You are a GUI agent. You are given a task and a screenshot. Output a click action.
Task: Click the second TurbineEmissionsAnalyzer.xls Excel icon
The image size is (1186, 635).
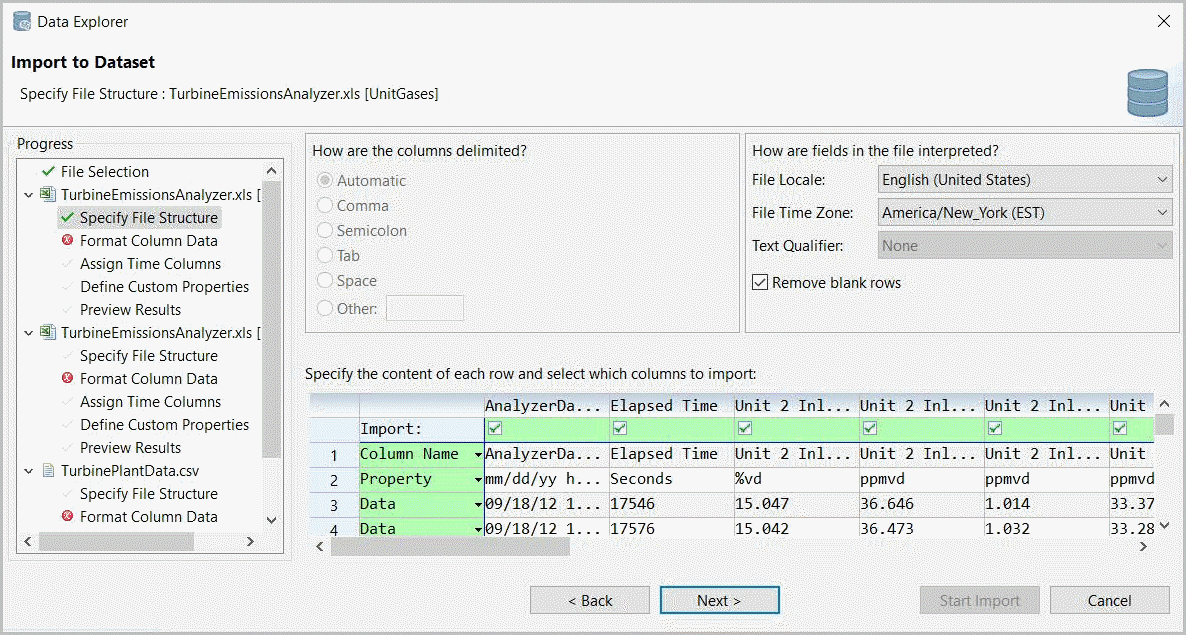[47, 333]
